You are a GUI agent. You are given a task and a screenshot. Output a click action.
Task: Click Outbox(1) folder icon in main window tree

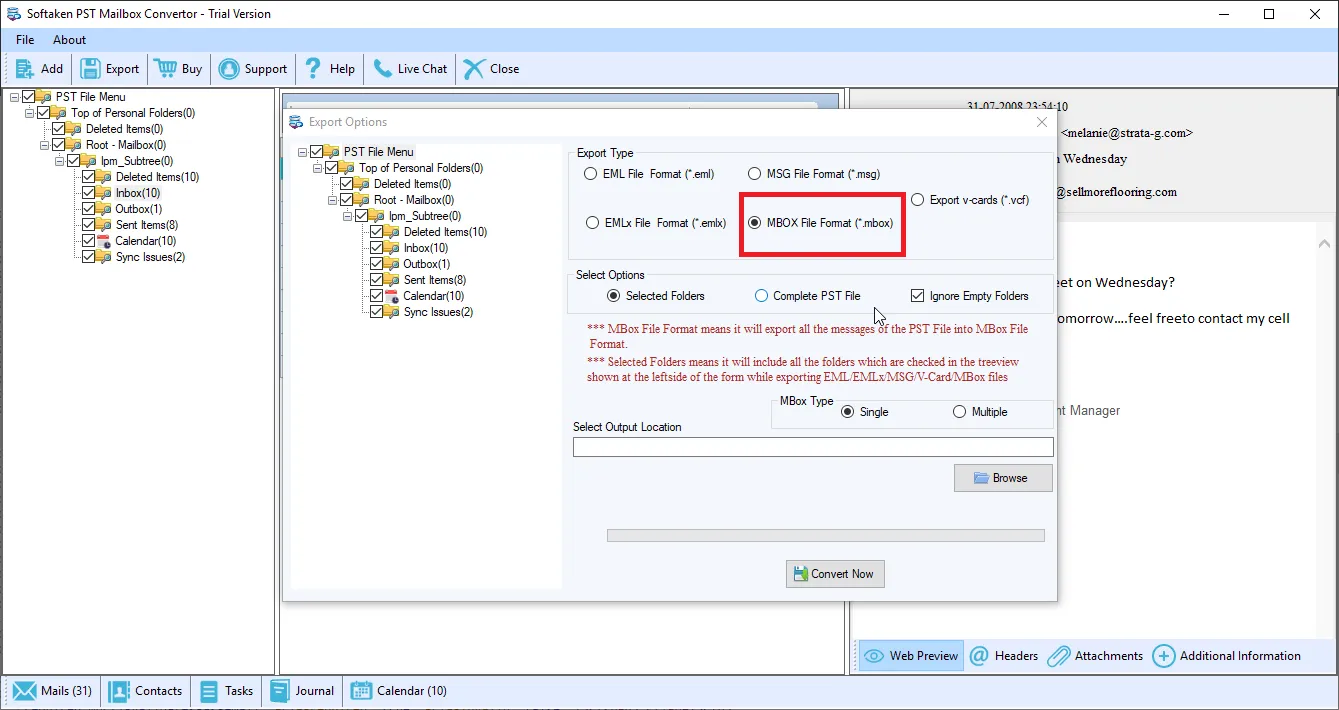[105, 209]
